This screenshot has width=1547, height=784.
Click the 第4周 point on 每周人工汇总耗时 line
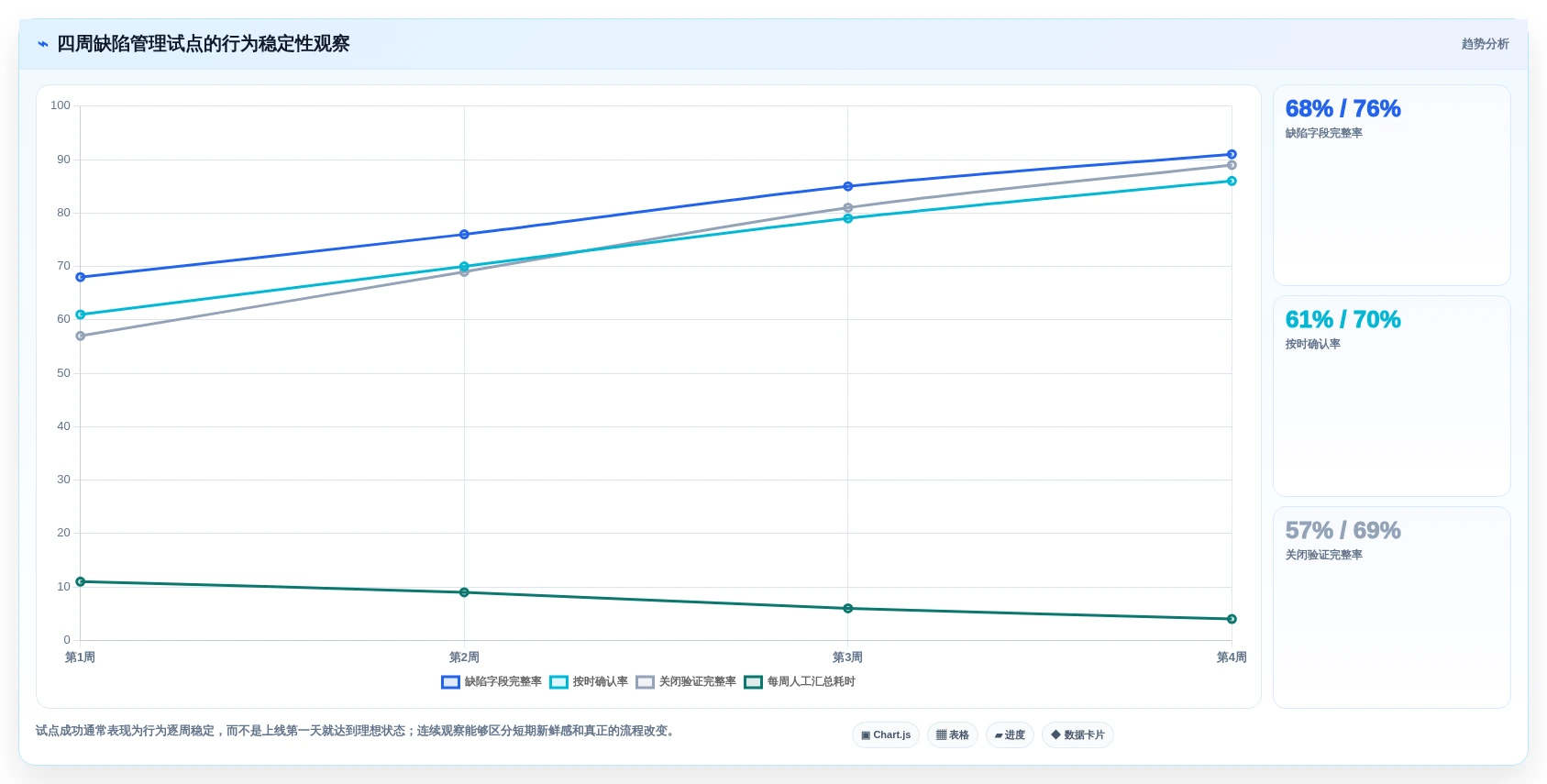click(1232, 619)
